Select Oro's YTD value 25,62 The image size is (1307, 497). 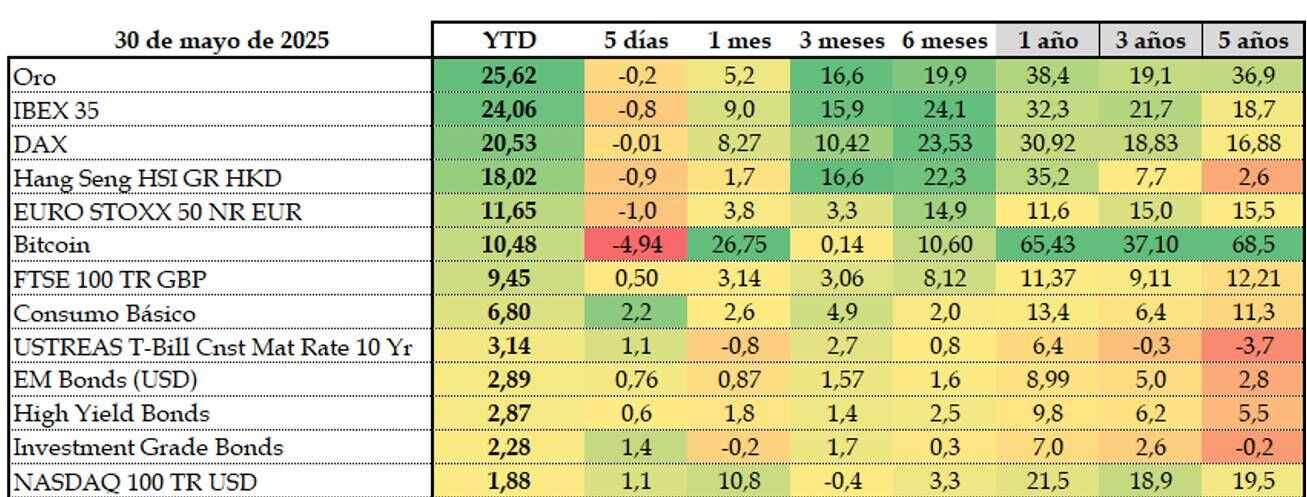pyautogui.click(x=509, y=75)
